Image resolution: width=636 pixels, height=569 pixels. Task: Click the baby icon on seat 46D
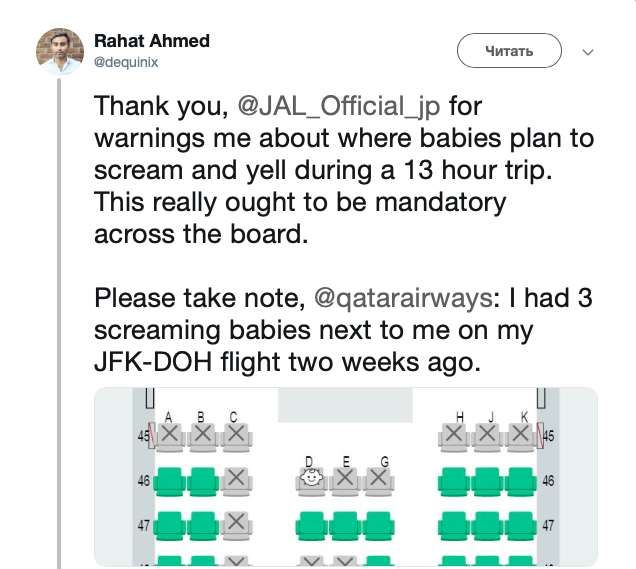[312, 479]
